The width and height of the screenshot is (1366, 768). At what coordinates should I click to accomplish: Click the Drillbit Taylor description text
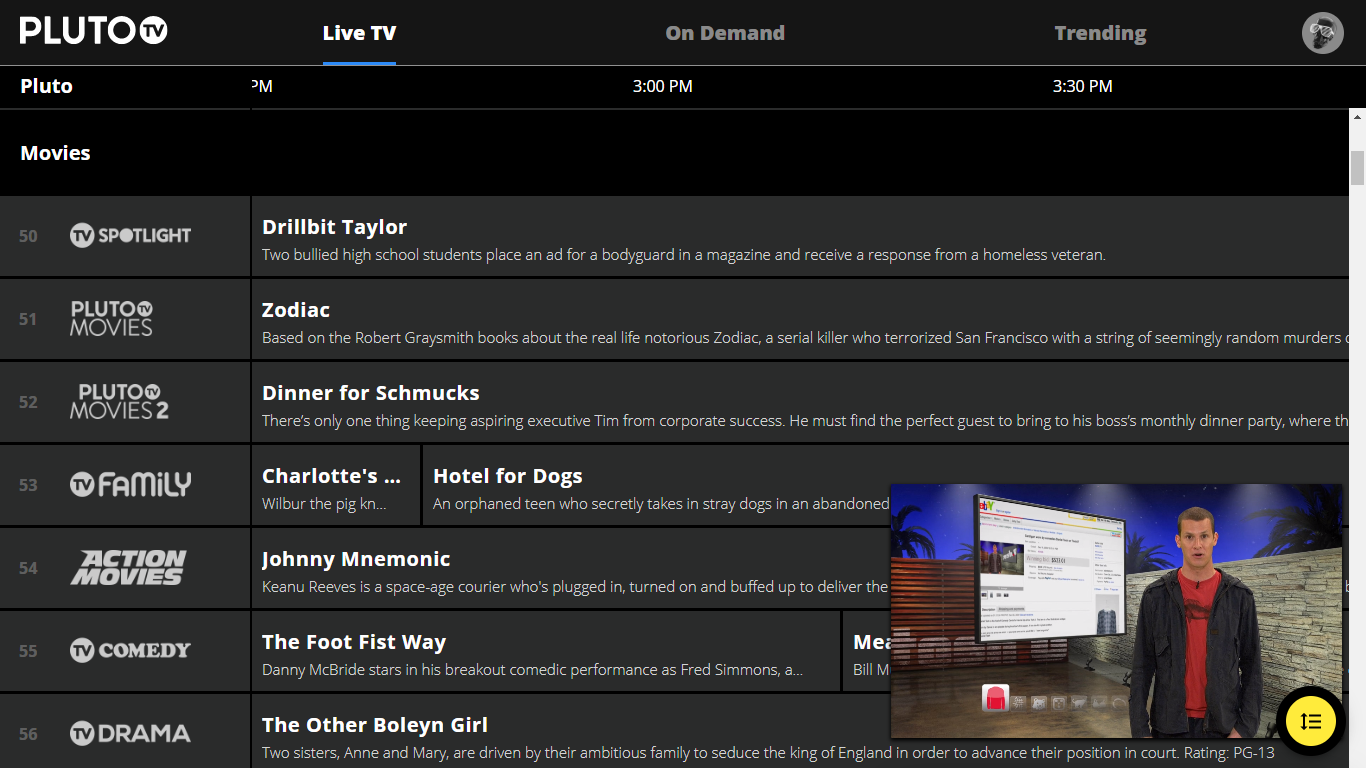tap(684, 255)
